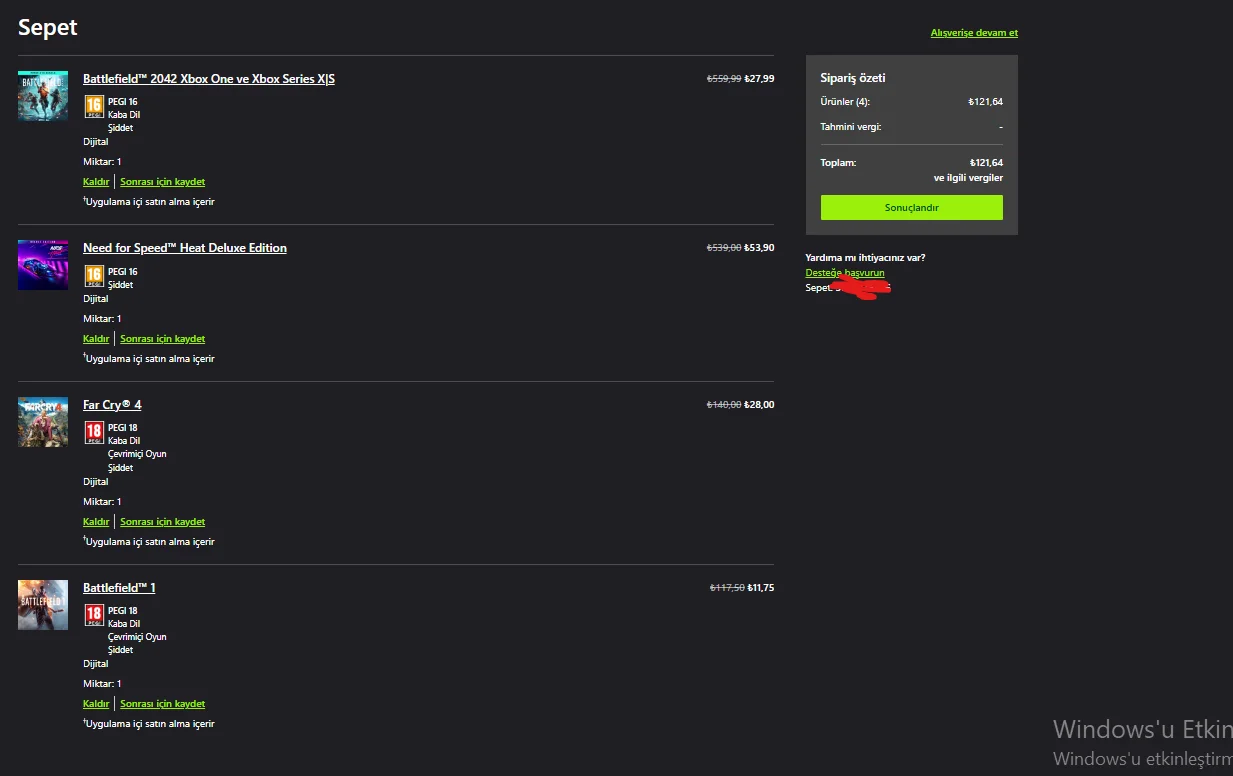Select the Toplam label in order summary

click(838, 162)
